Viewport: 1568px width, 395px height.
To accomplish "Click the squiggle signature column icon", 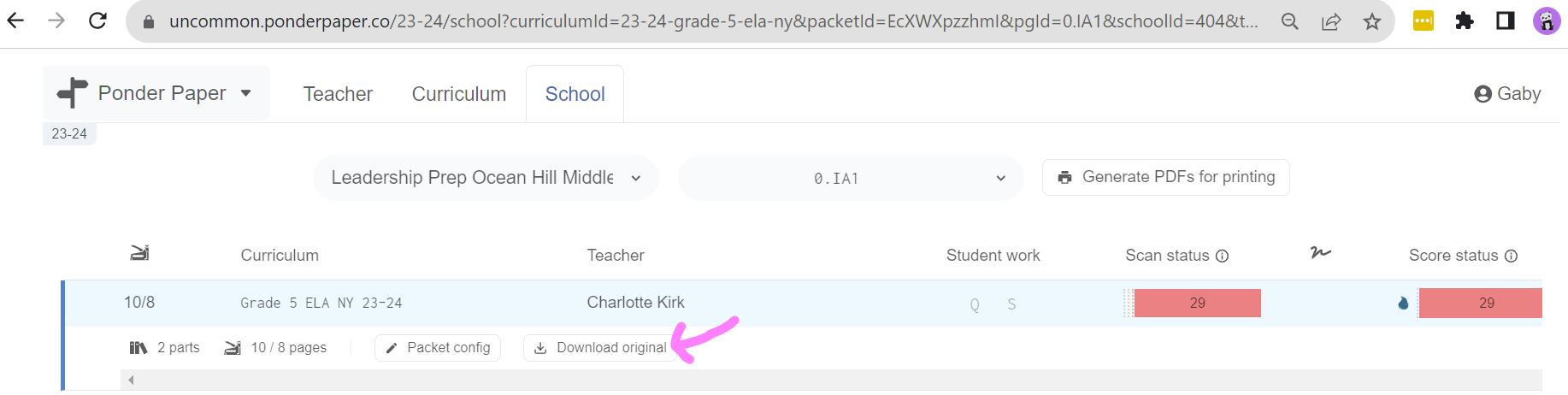I will coord(1321,252).
